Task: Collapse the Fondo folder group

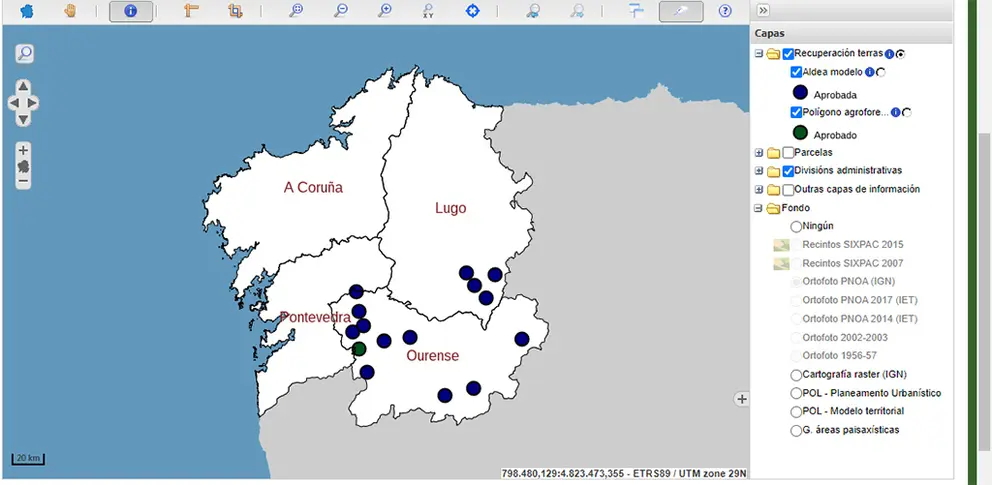Action: (x=759, y=208)
